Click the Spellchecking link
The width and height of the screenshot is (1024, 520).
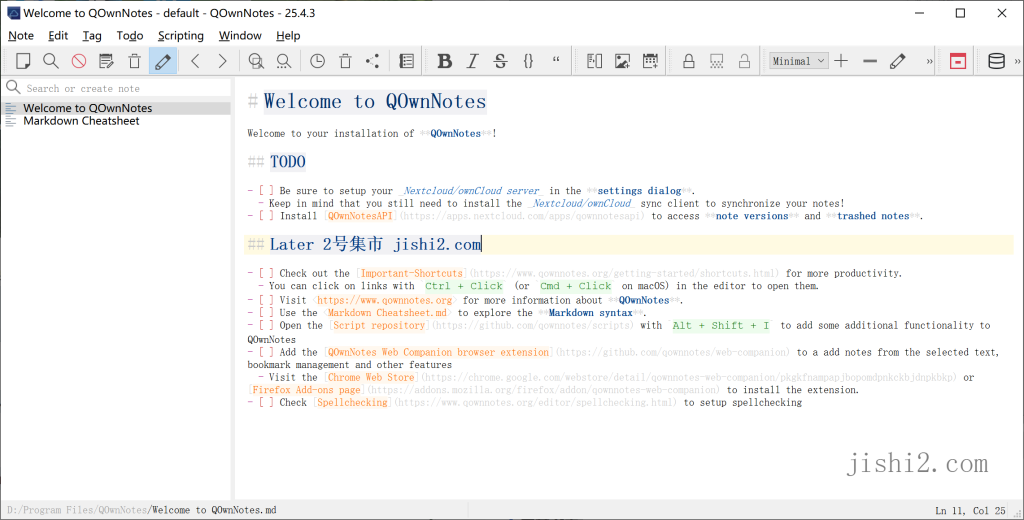(352, 403)
